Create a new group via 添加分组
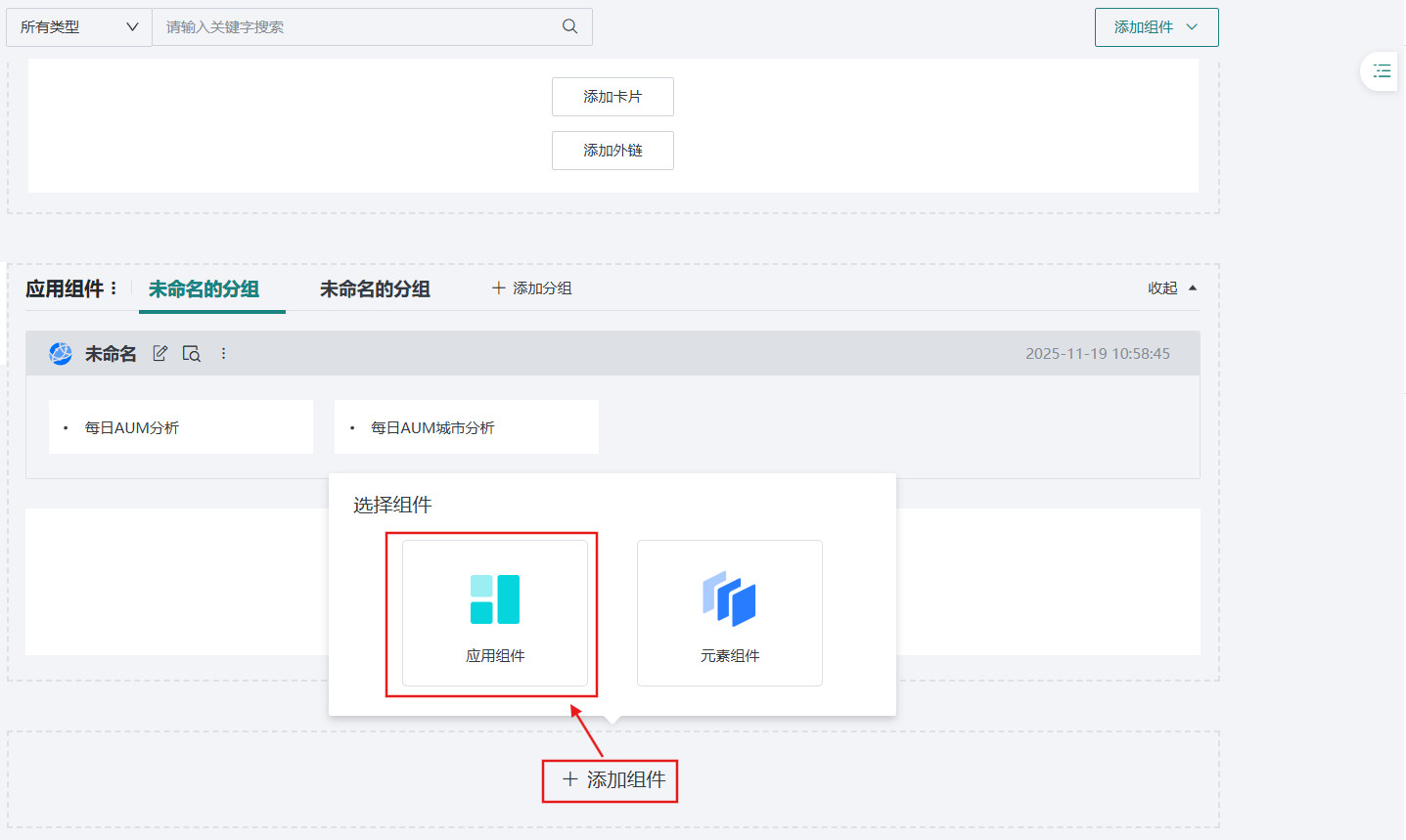The image size is (1406, 840). [531, 287]
